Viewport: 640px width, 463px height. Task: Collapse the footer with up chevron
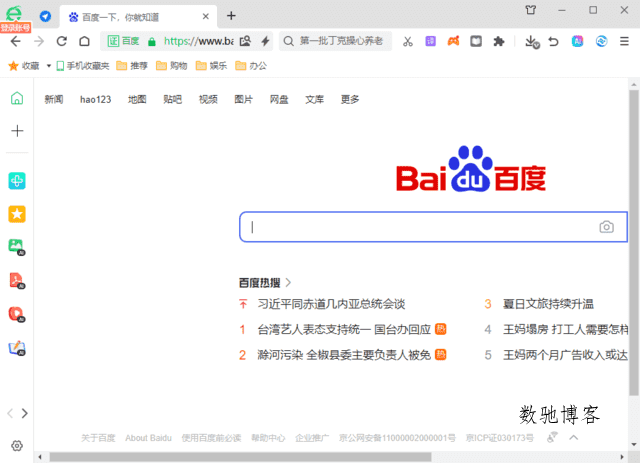pyautogui.click(x=573, y=438)
